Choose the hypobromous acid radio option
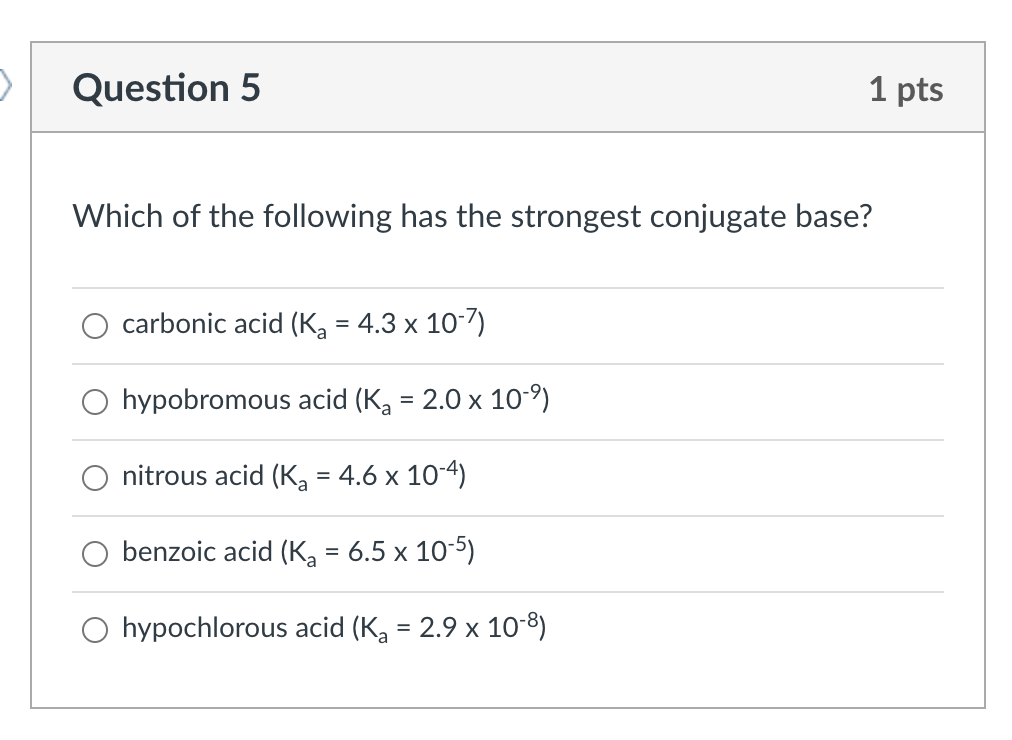This screenshot has height=740, width=1012. tap(95, 401)
